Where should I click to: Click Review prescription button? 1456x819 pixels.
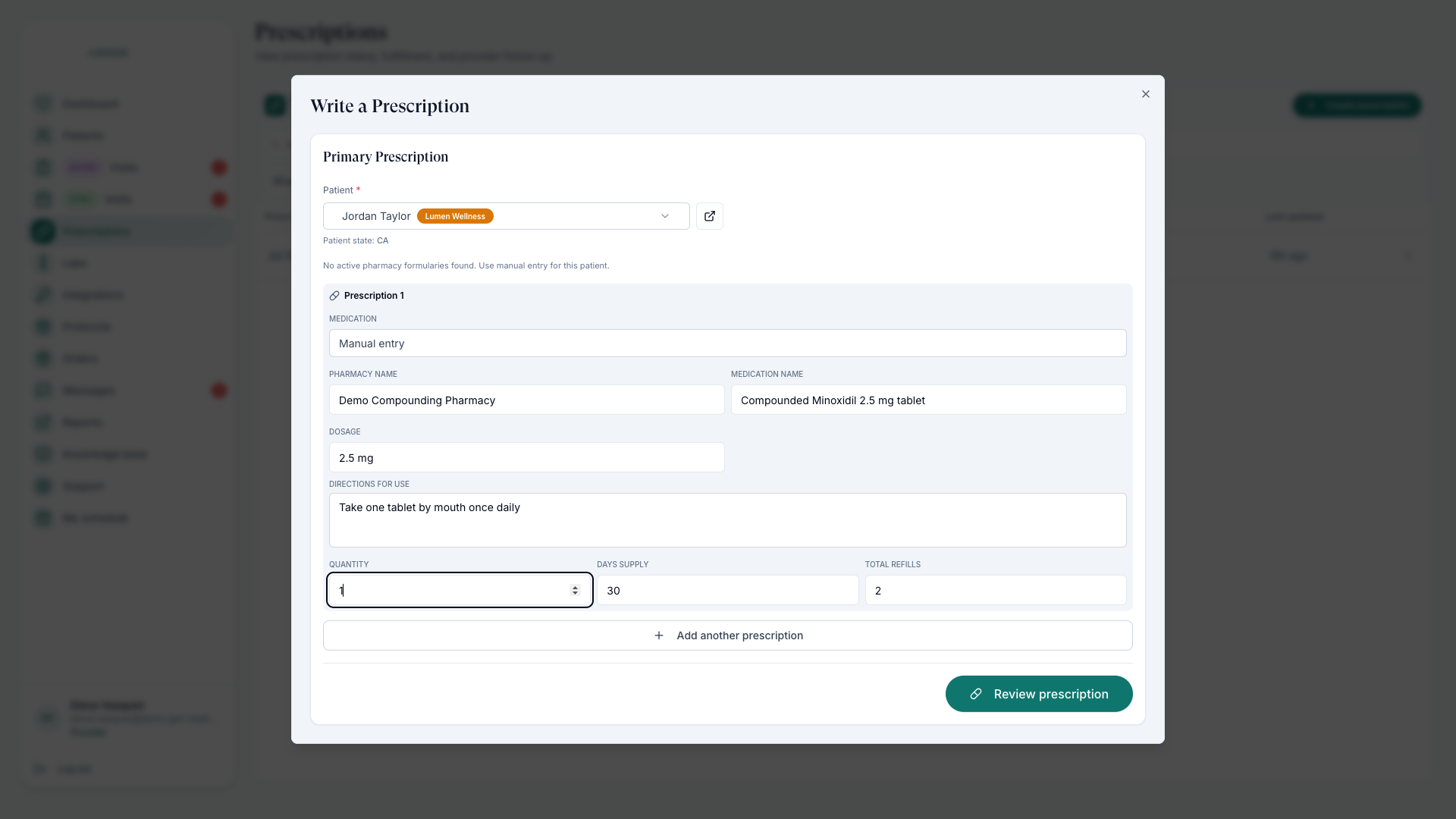coord(1038,694)
